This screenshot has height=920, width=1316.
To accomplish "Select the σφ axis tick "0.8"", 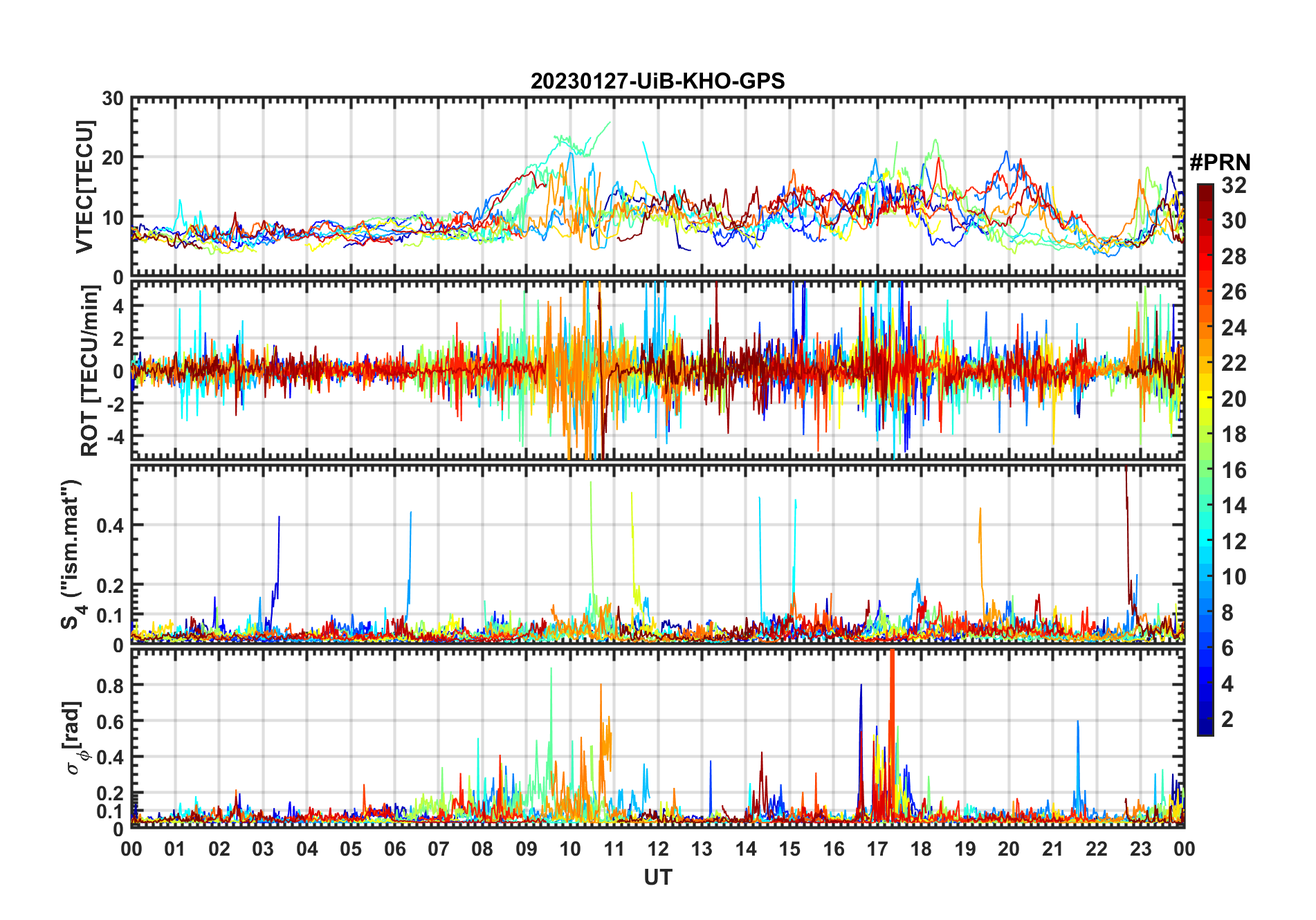I will (111, 686).
